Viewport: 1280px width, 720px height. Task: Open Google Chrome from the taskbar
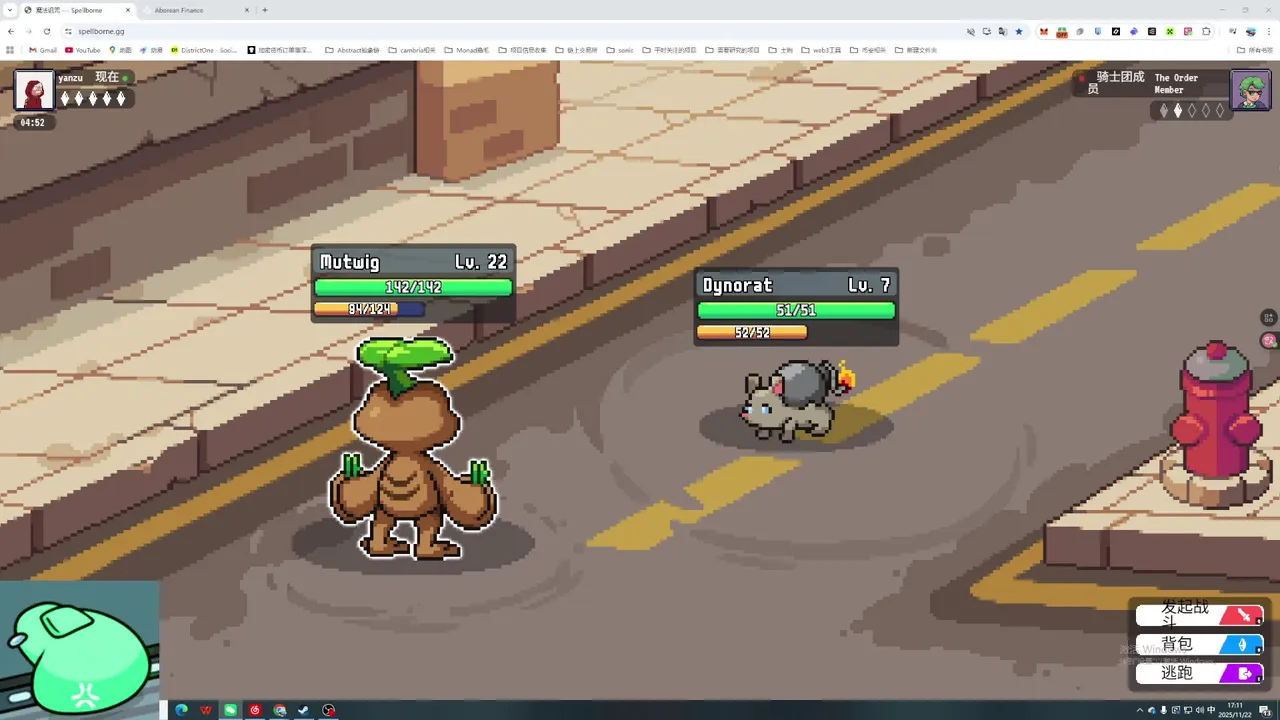coord(279,710)
